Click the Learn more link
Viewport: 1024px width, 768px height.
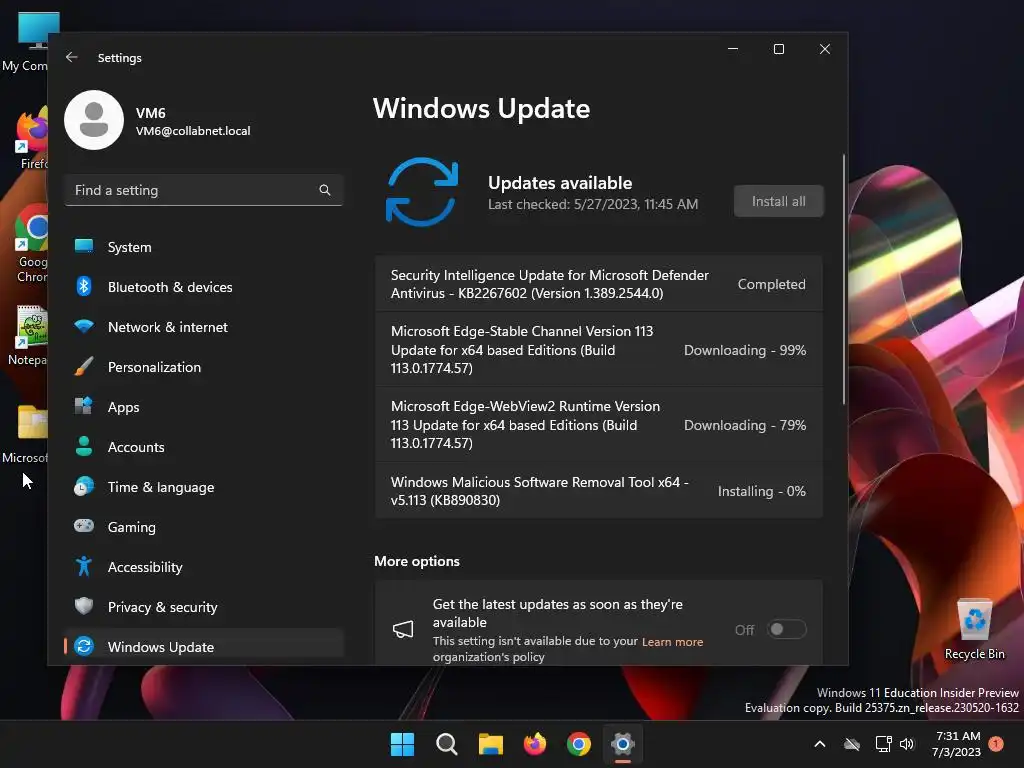[672, 642]
